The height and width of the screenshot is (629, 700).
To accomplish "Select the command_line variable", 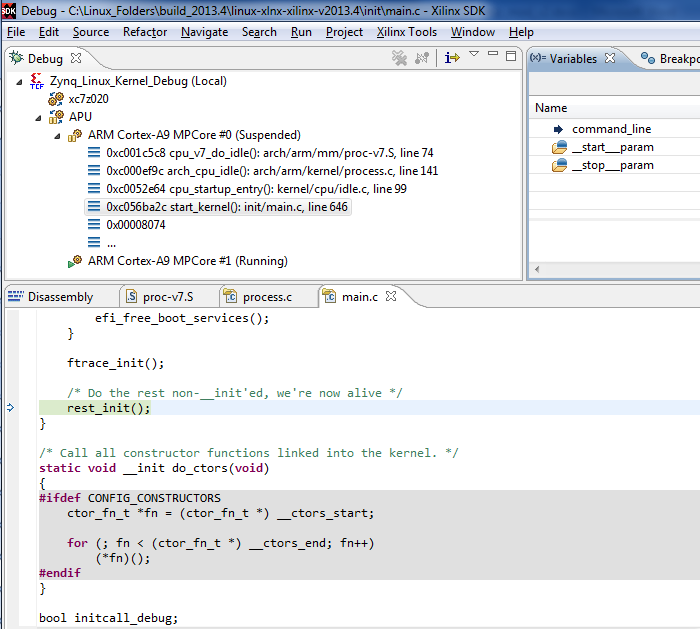I will (x=612, y=129).
